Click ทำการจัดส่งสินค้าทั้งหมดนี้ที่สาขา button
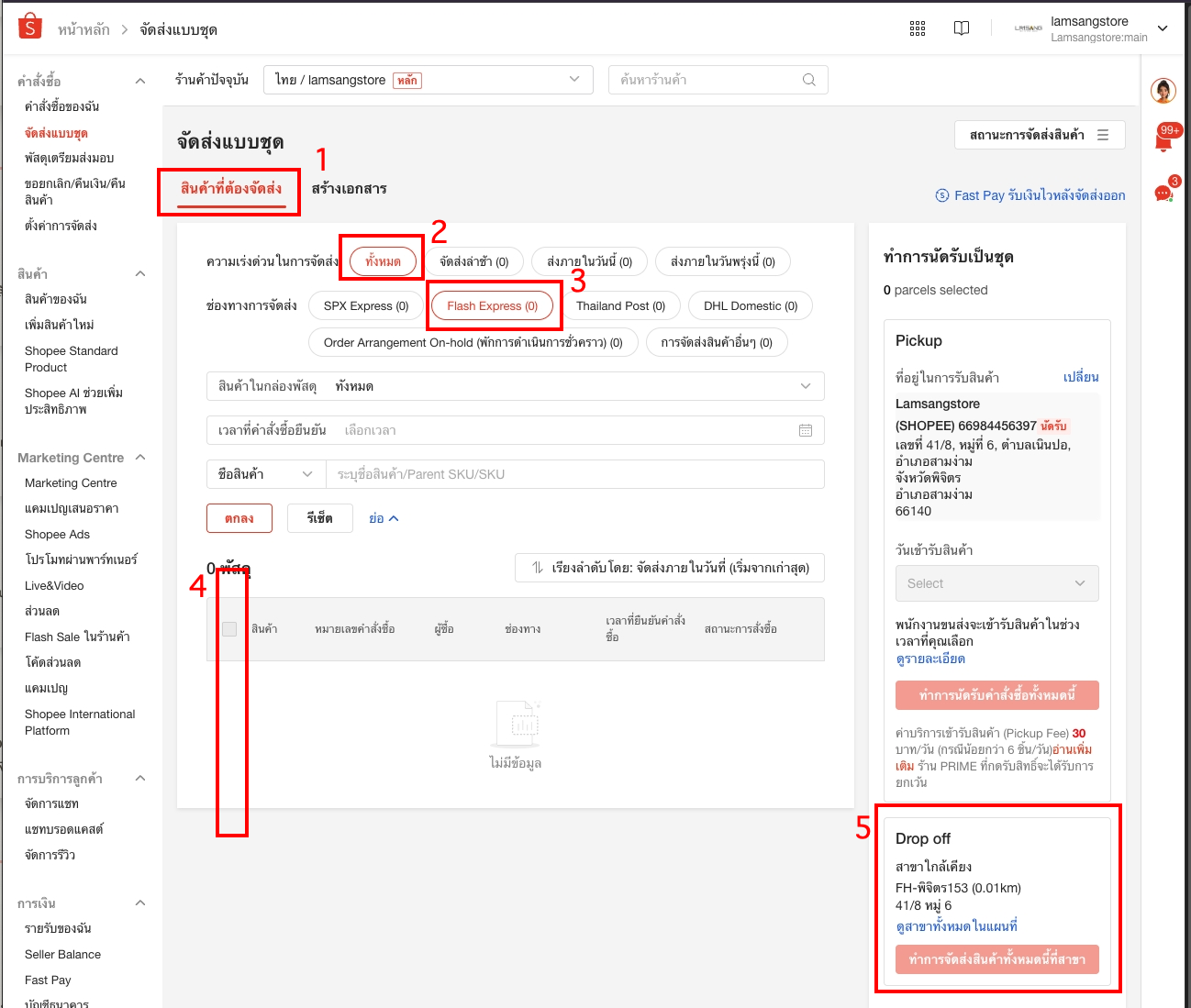The height and width of the screenshot is (1008, 1191). 997,959
